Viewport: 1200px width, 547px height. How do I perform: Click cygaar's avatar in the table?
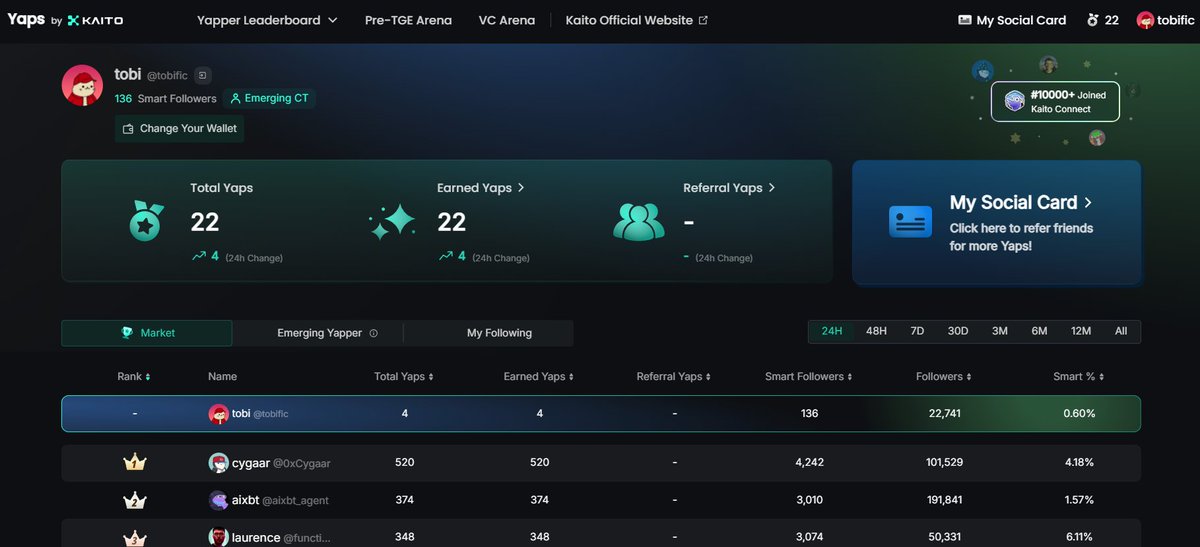[x=218, y=463]
